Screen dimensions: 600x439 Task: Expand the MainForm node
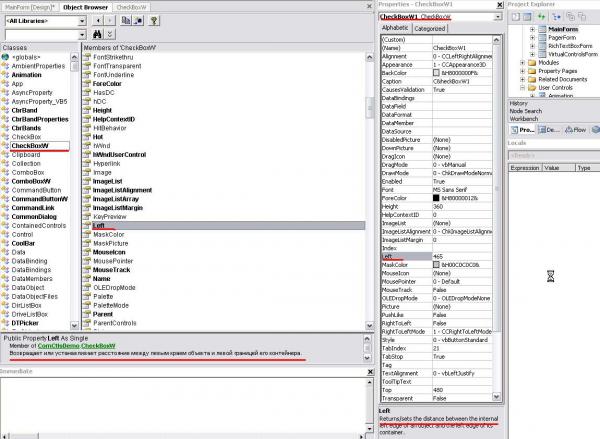point(532,29)
